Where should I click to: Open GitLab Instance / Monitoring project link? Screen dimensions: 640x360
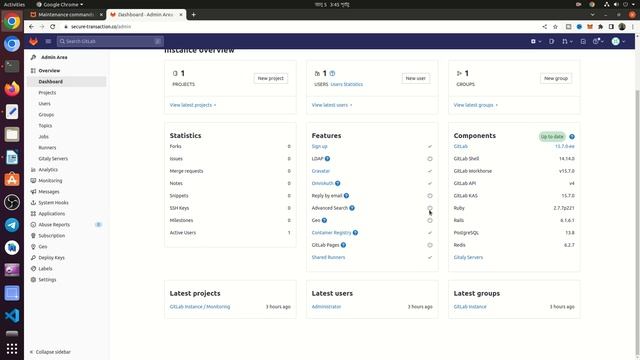pos(200,307)
